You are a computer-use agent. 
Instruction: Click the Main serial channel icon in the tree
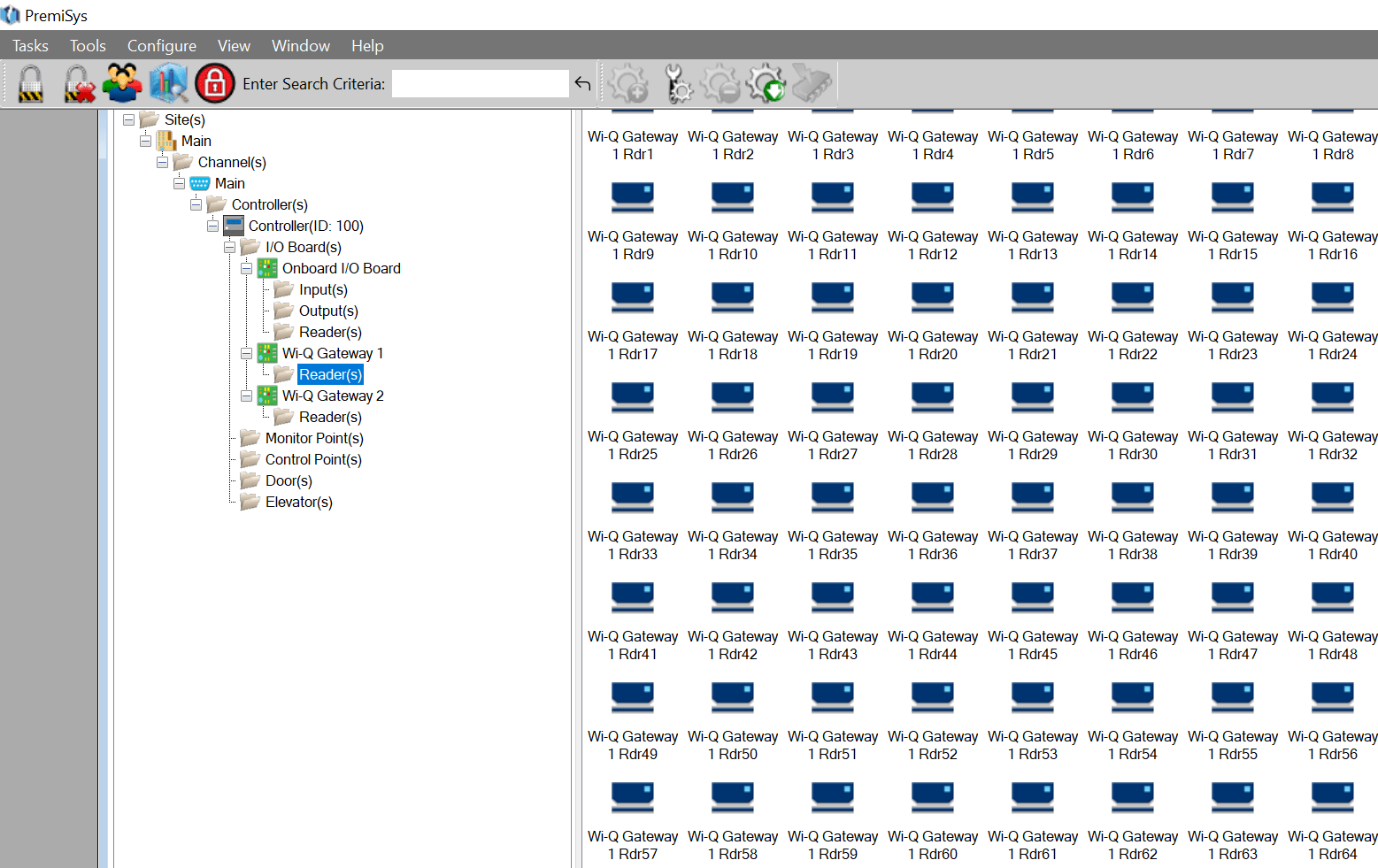point(200,183)
